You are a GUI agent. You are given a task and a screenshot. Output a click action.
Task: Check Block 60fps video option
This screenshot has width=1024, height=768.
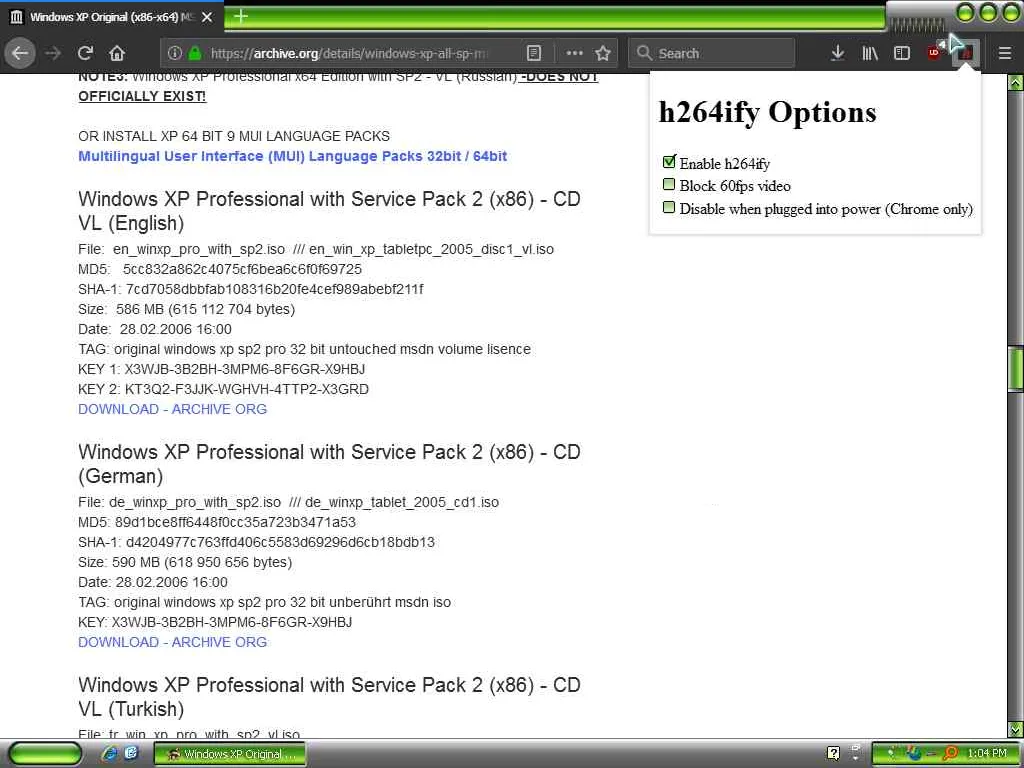coord(669,185)
